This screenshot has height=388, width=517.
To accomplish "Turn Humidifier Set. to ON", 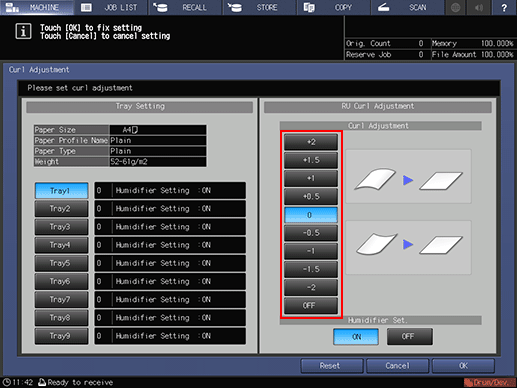I will tap(356, 337).
